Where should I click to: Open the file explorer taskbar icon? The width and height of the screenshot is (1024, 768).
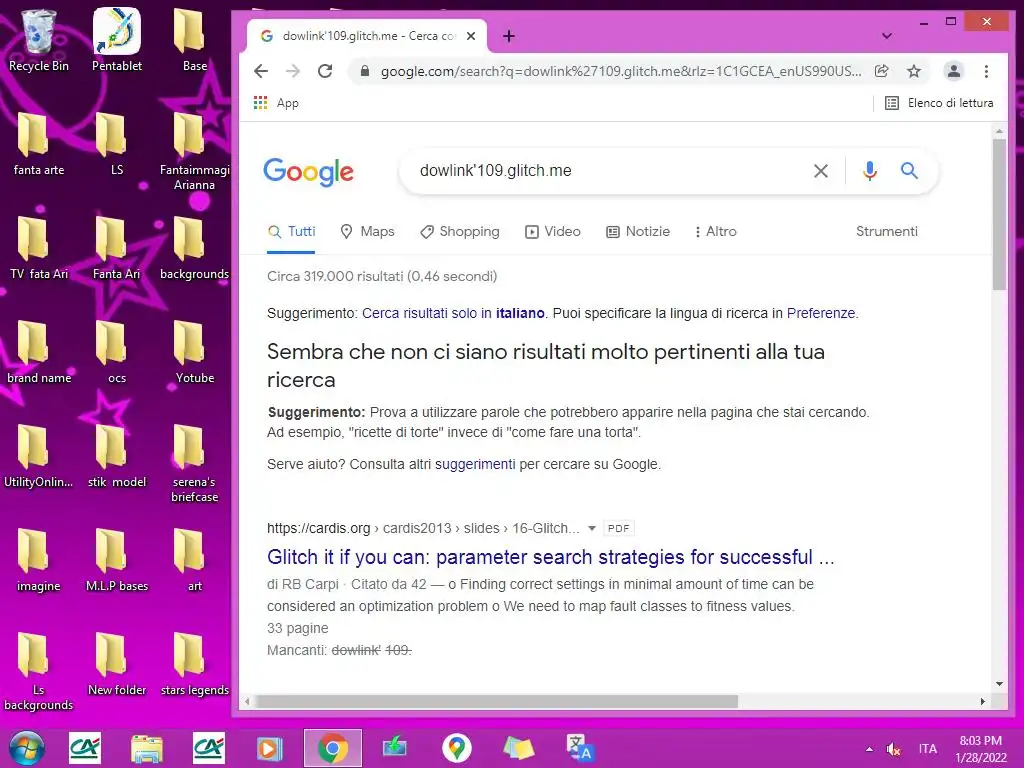point(146,748)
